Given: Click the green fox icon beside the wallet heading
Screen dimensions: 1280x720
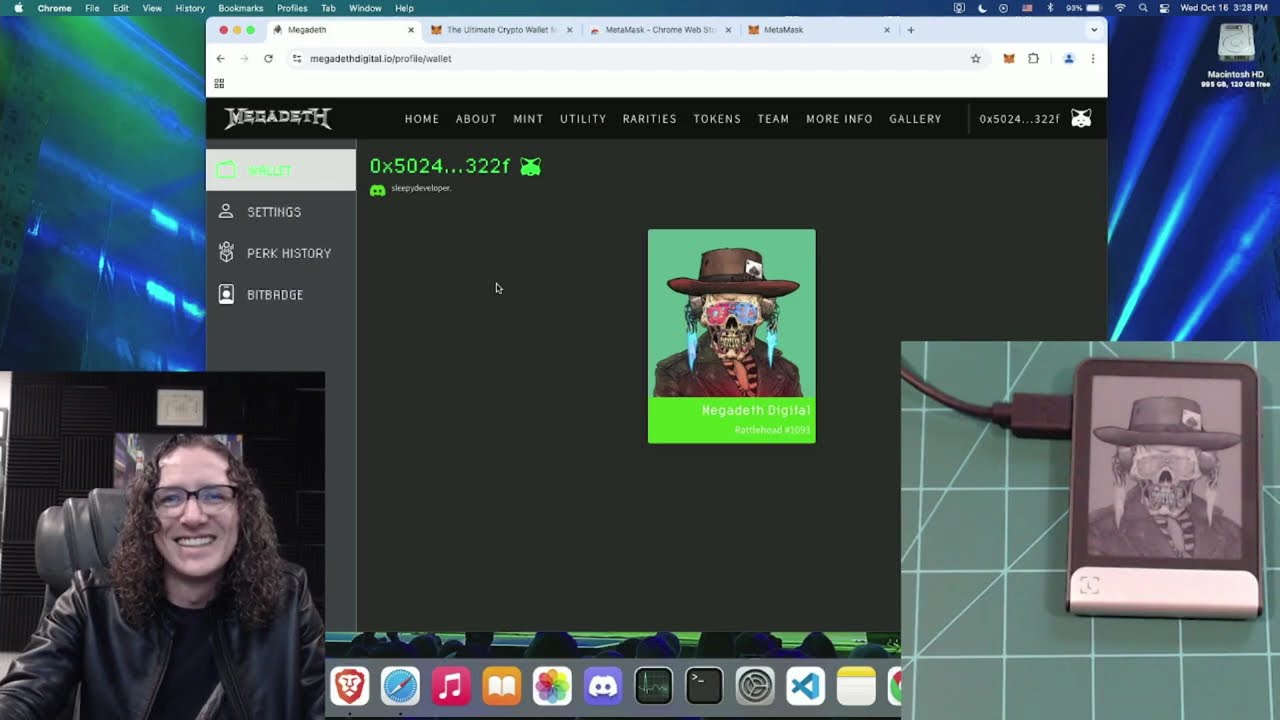Looking at the screenshot, I should 530,166.
